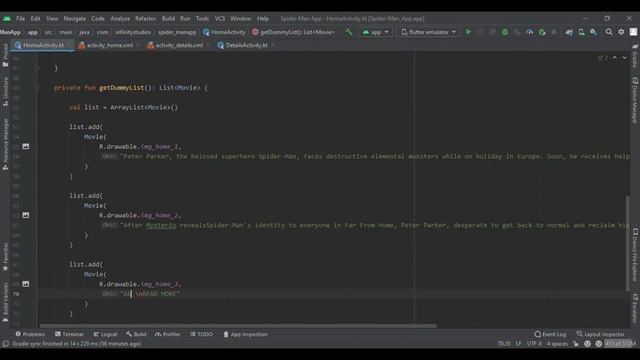Open the app run configuration dropdown
The height and width of the screenshot is (360, 640).
375,32
